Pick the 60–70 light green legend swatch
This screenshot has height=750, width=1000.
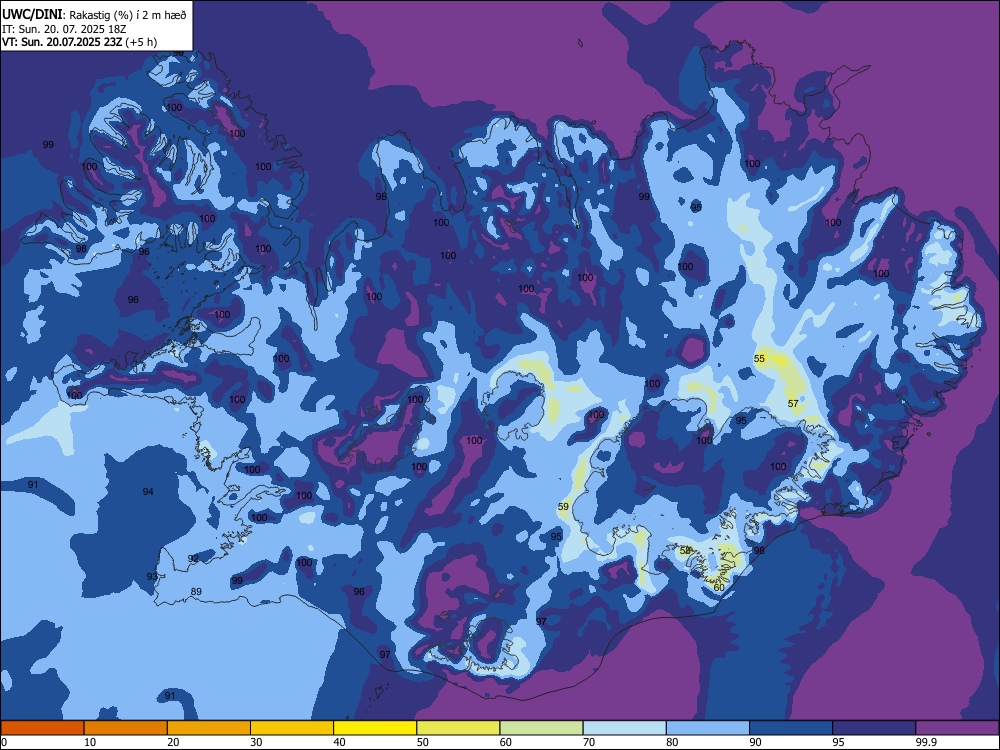[x=541, y=728]
